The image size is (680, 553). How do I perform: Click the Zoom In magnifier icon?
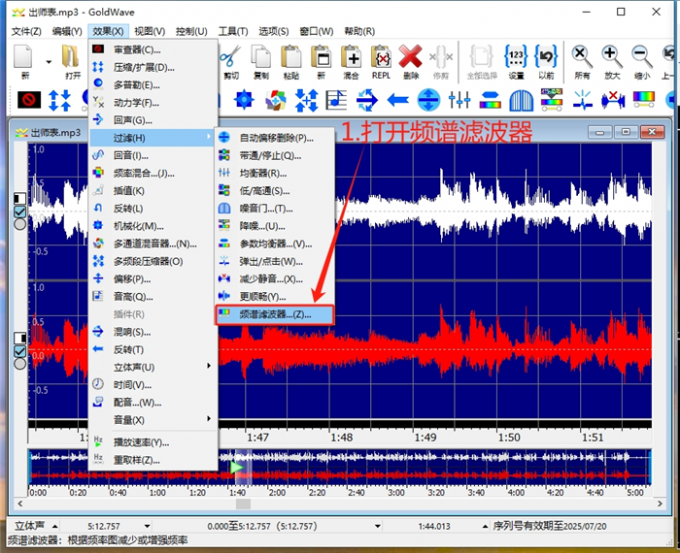pyautogui.click(x=612, y=56)
